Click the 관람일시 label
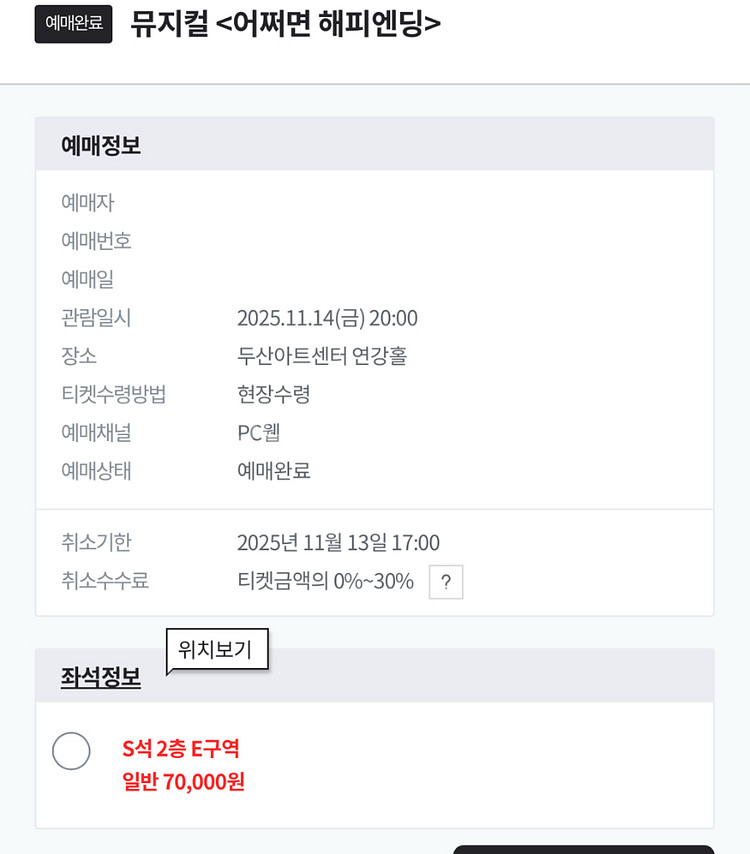The width and height of the screenshot is (750, 854). coord(96,318)
